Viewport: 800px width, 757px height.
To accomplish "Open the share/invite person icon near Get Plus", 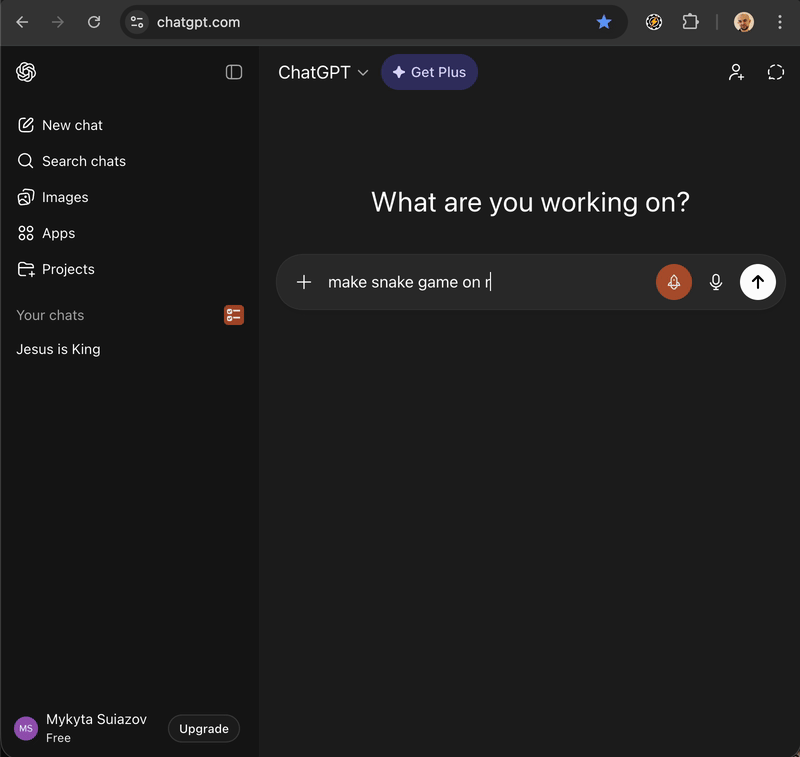I will pyautogui.click(x=736, y=72).
